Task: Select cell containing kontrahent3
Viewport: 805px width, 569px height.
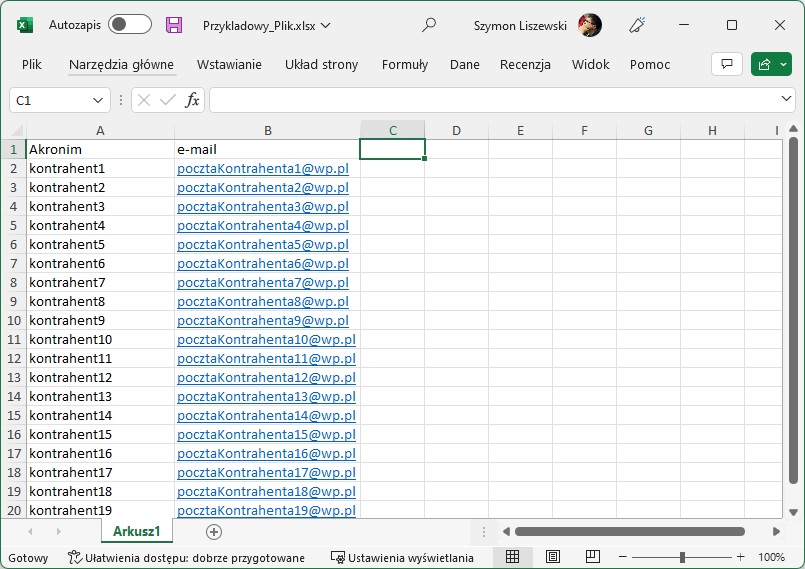Action: (x=100, y=206)
